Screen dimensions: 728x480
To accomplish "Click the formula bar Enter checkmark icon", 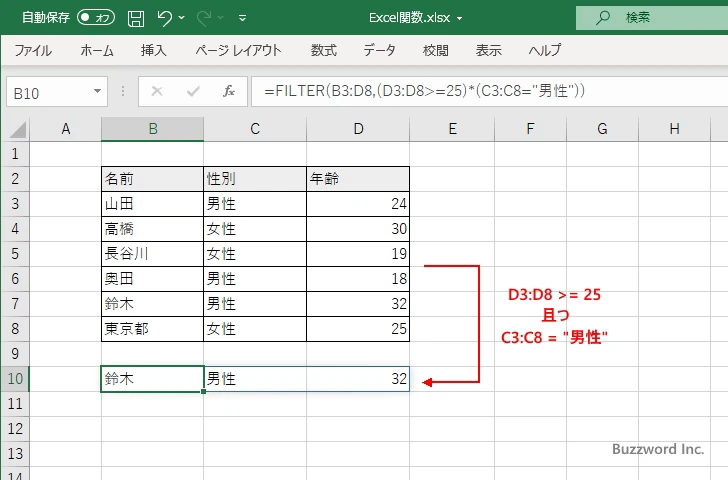I will (192, 91).
